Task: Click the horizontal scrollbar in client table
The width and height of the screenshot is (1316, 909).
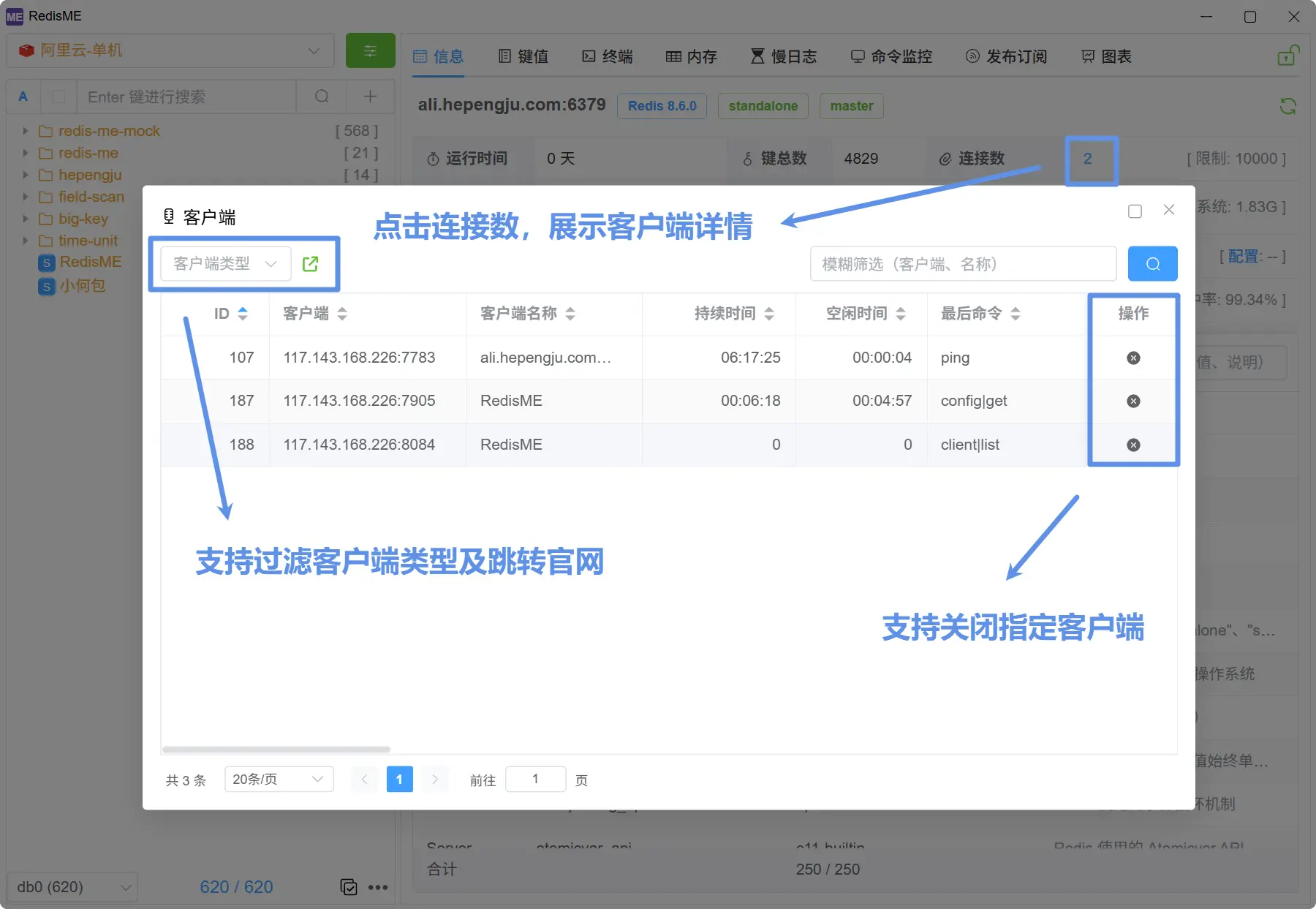Action: [x=276, y=750]
